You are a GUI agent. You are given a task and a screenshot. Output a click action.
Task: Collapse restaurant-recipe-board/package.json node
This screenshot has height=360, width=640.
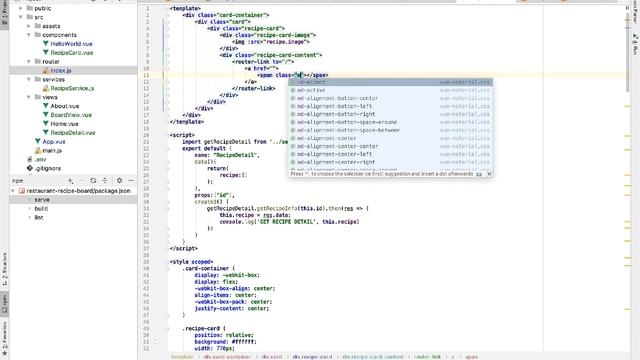pyautogui.click(x=13, y=191)
